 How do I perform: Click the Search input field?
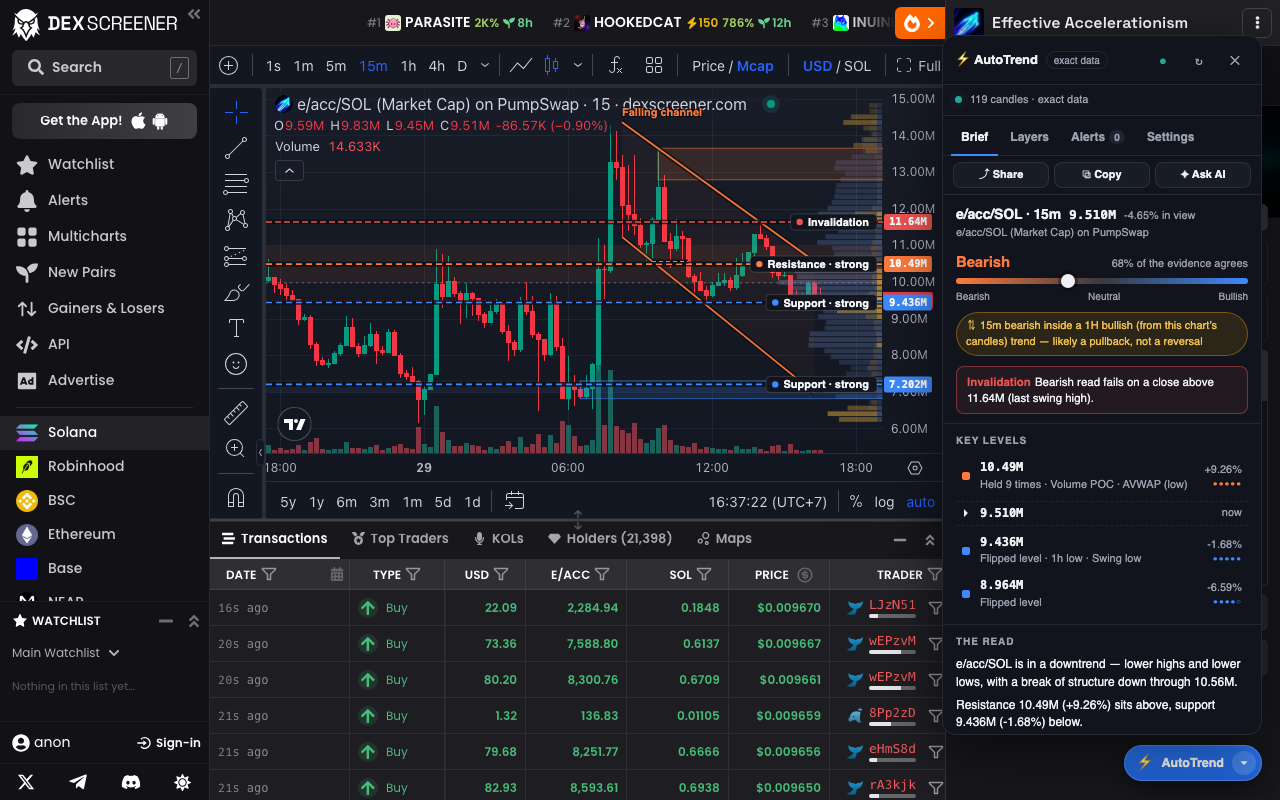click(104, 67)
